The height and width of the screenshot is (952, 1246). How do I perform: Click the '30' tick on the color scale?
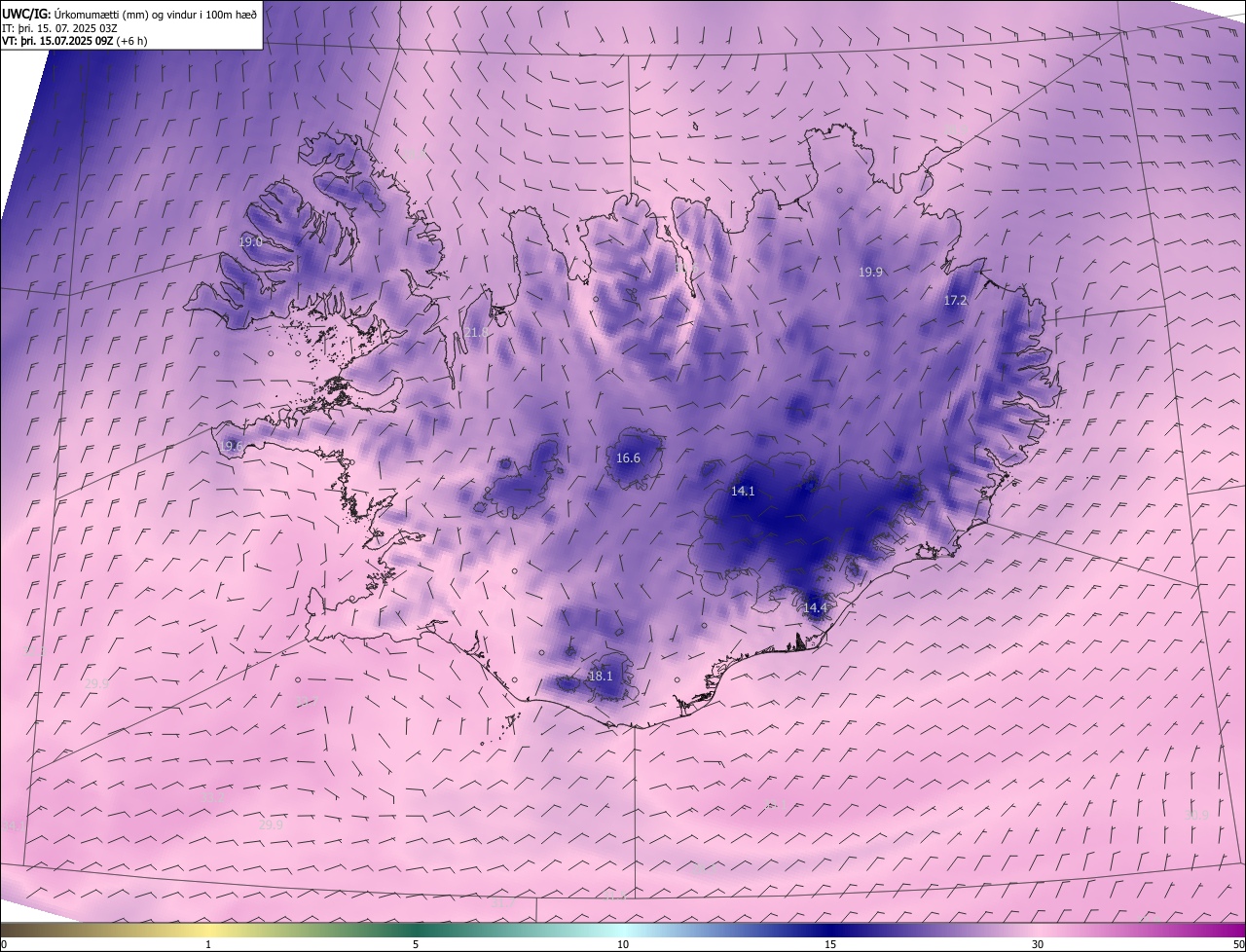(1038, 945)
